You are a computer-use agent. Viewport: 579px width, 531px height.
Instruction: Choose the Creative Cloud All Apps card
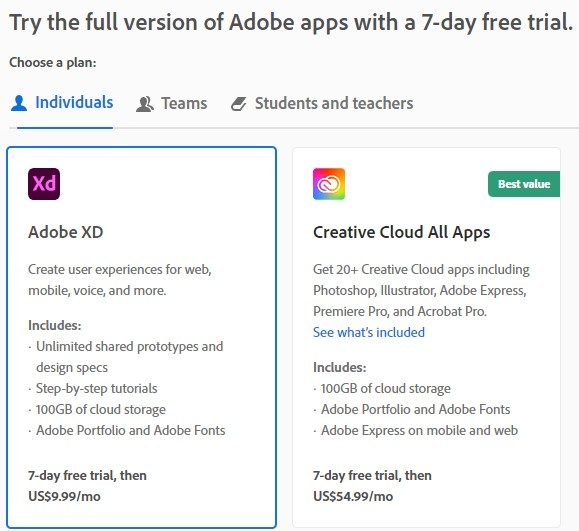point(426,338)
